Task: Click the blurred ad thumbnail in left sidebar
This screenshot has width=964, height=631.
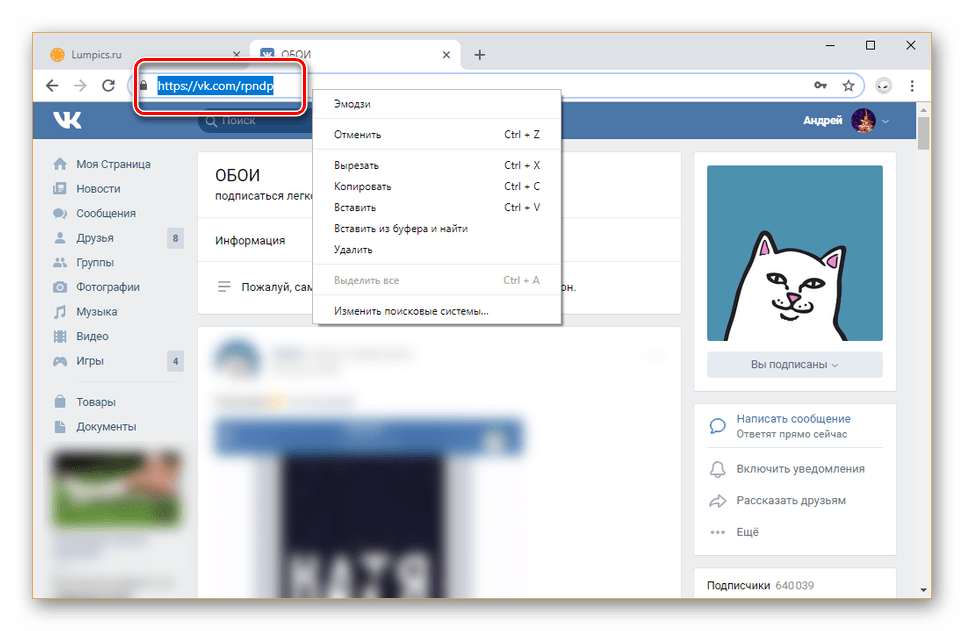Action: [117, 489]
